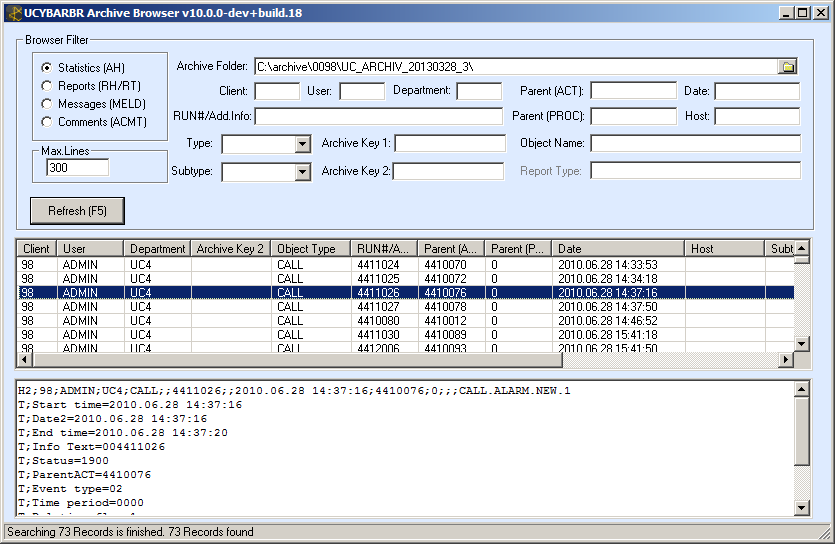Sort by the Date column header
This screenshot has width=835, height=544.
tap(618, 249)
